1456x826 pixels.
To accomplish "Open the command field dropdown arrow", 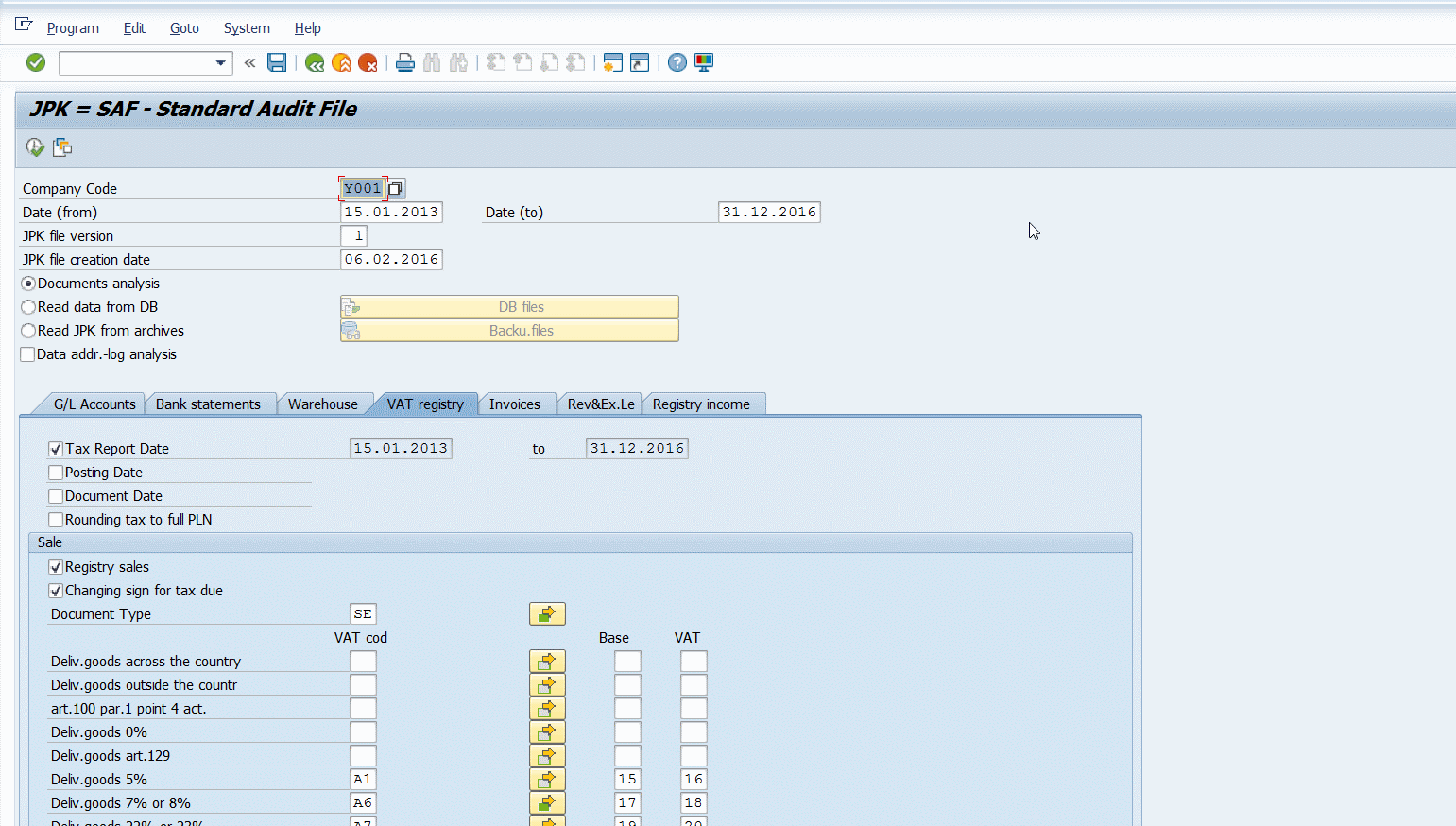I will [221, 63].
